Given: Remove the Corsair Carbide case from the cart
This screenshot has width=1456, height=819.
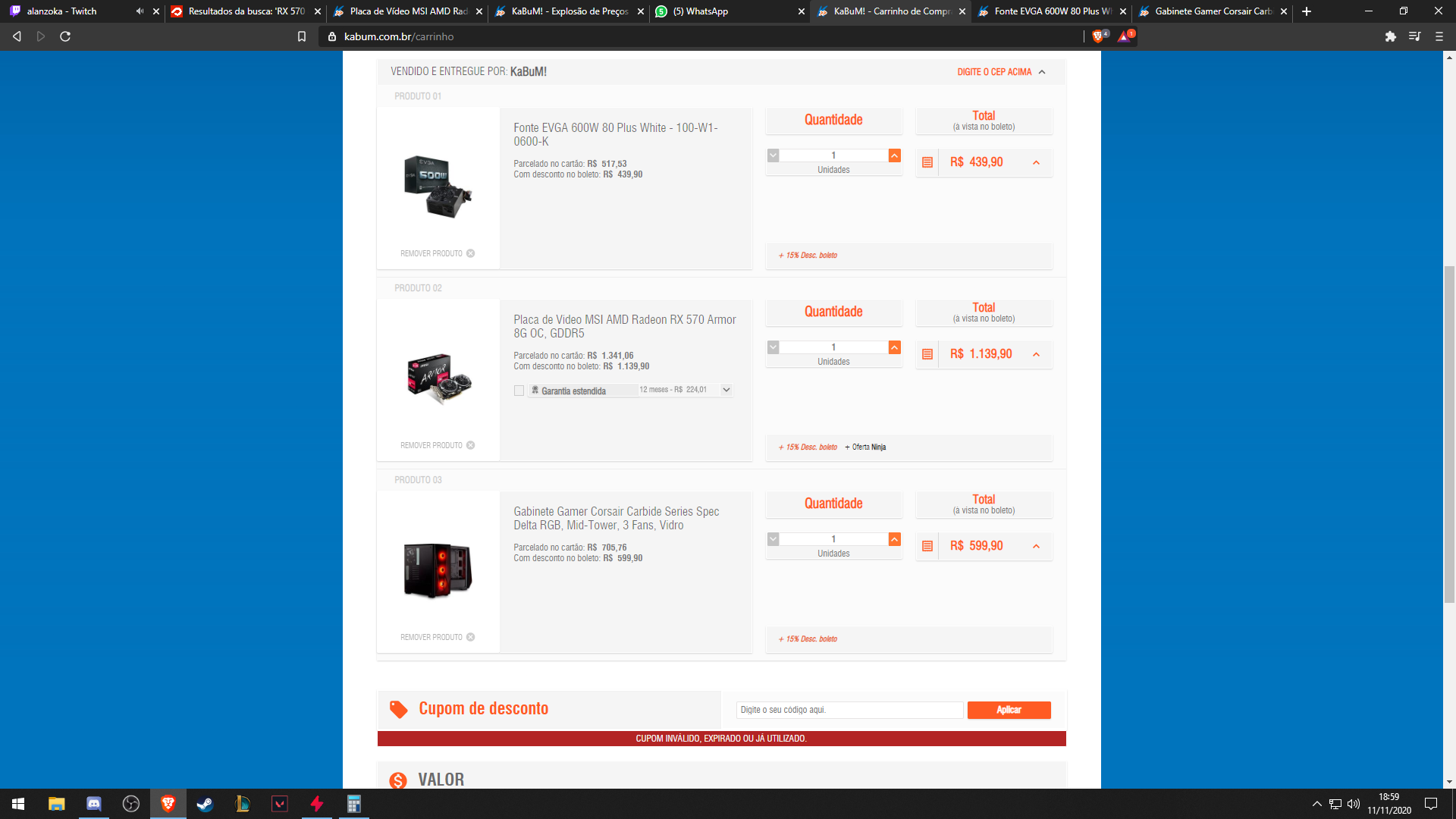Looking at the screenshot, I should tap(438, 637).
